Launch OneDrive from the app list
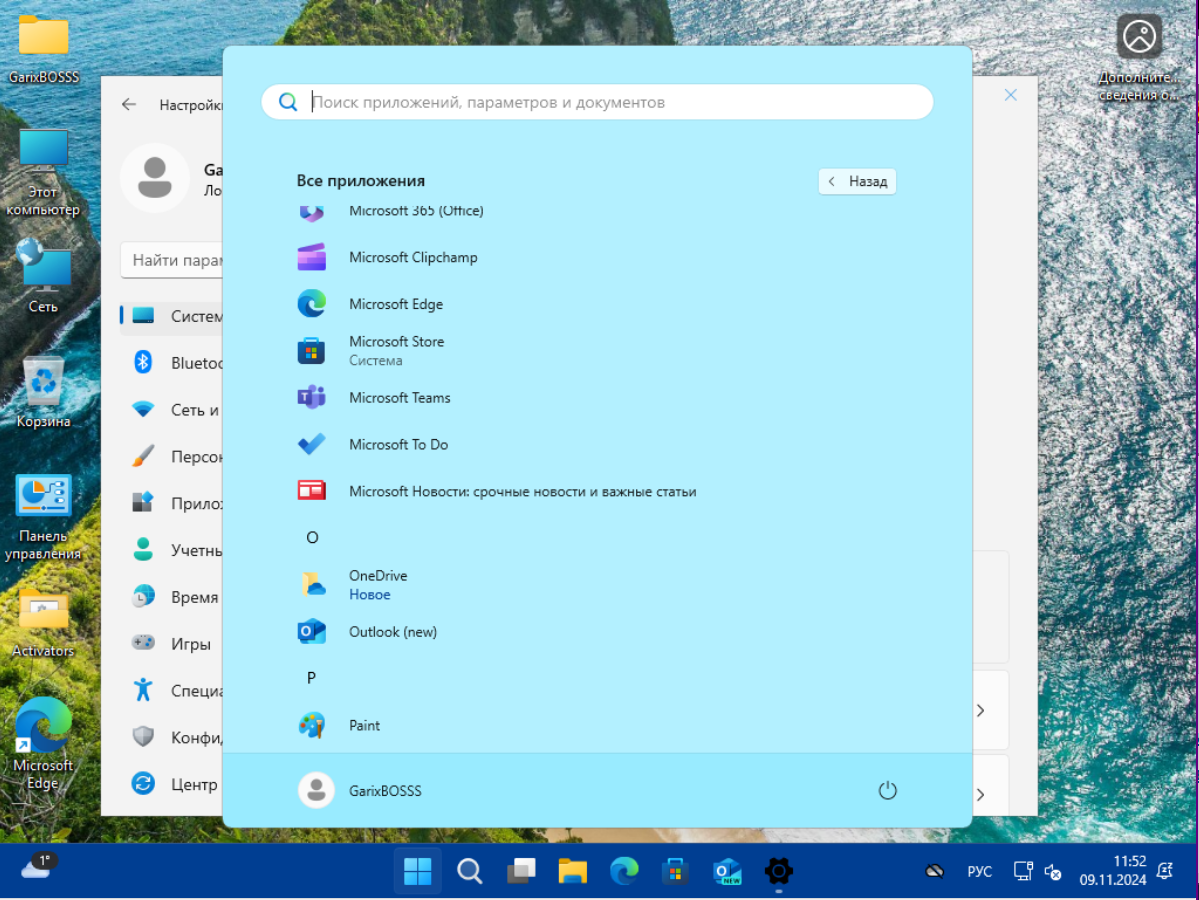This screenshot has width=1199, height=900. click(377, 584)
